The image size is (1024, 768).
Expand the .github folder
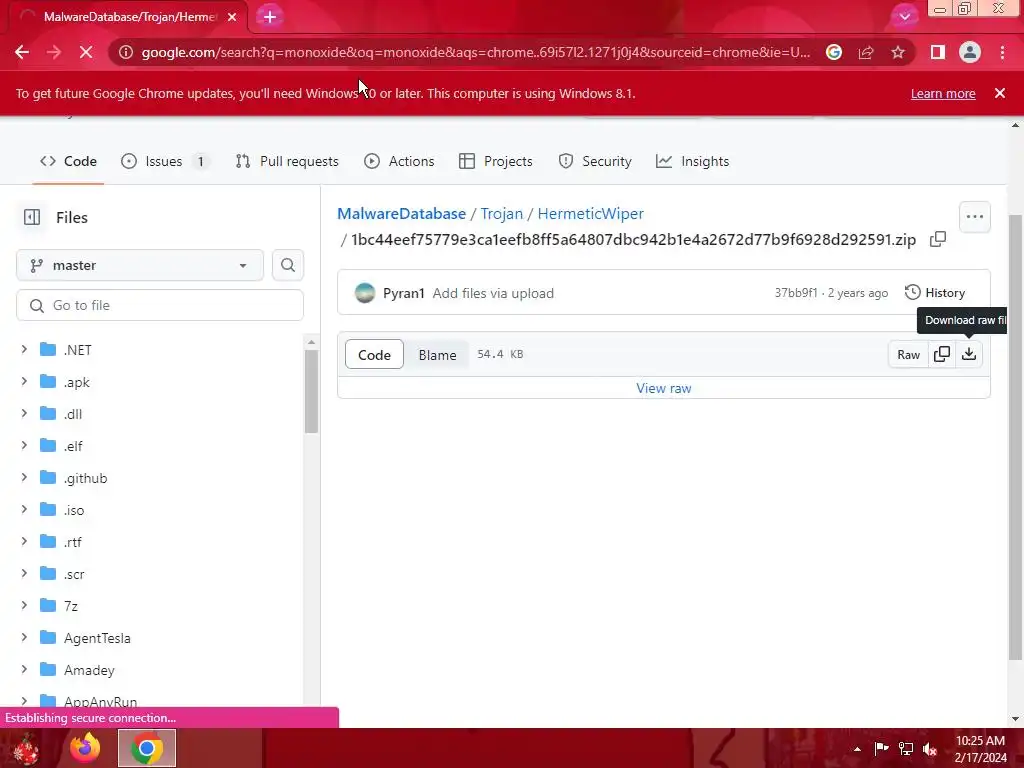tap(24, 478)
